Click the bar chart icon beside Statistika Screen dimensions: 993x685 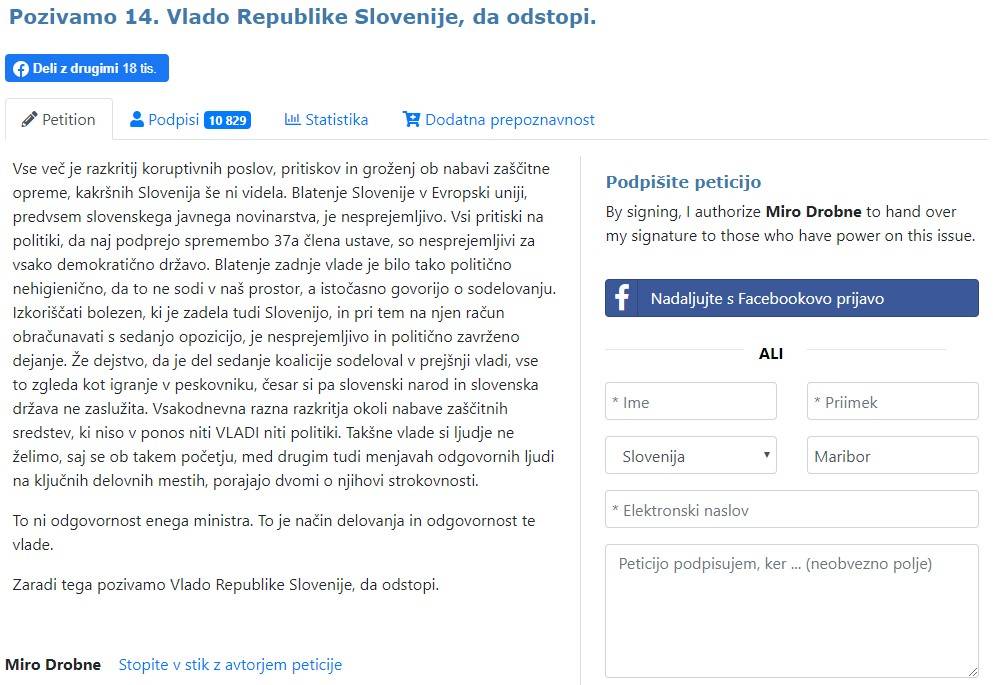pos(292,120)
